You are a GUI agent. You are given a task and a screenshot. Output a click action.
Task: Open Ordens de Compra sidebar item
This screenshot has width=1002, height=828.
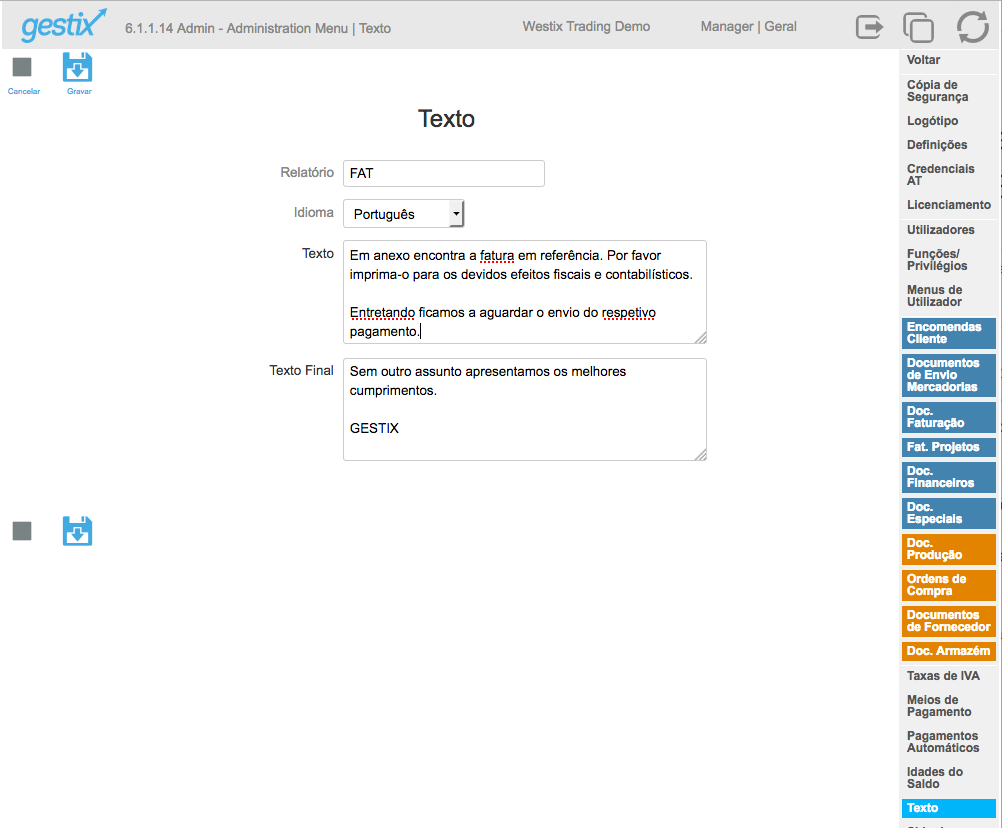[936, 585]
